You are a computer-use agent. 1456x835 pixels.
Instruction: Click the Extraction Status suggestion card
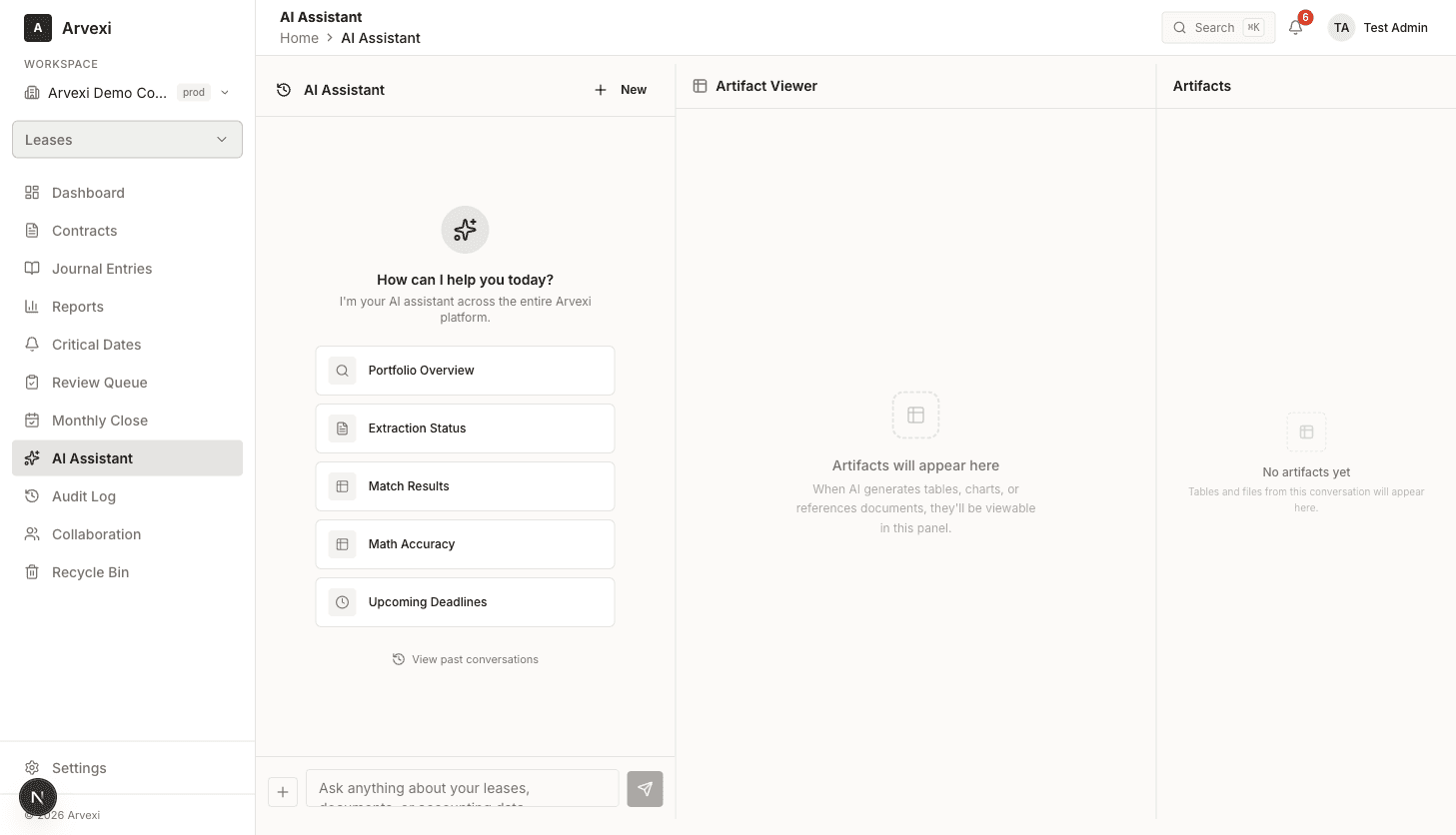click(x=465, y=427)
